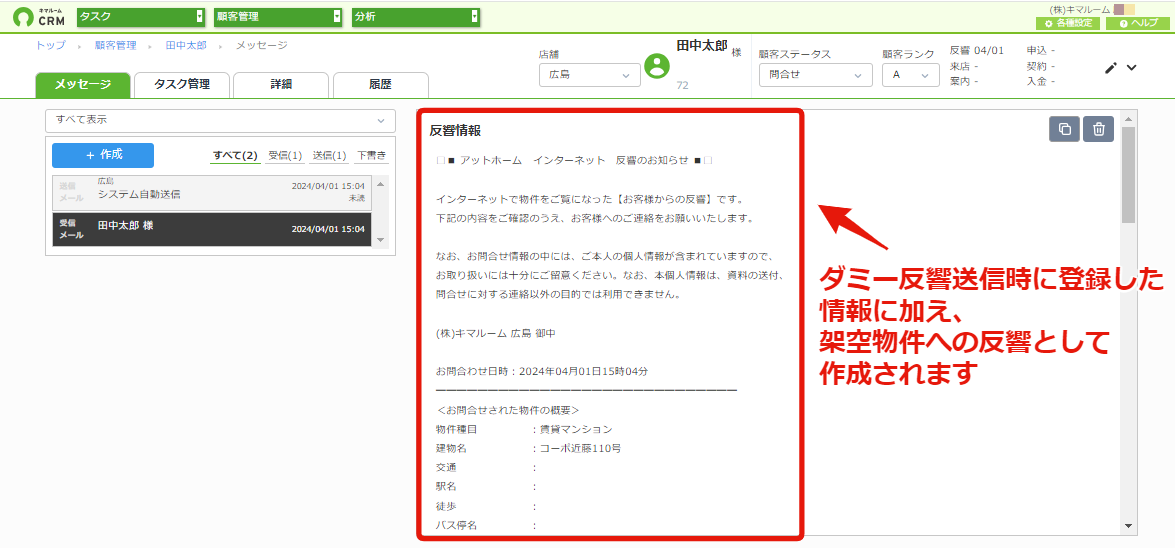Open the 顧客管理 dropdown menu
The image size is (1175, 548).
click(x=278, y=16)
